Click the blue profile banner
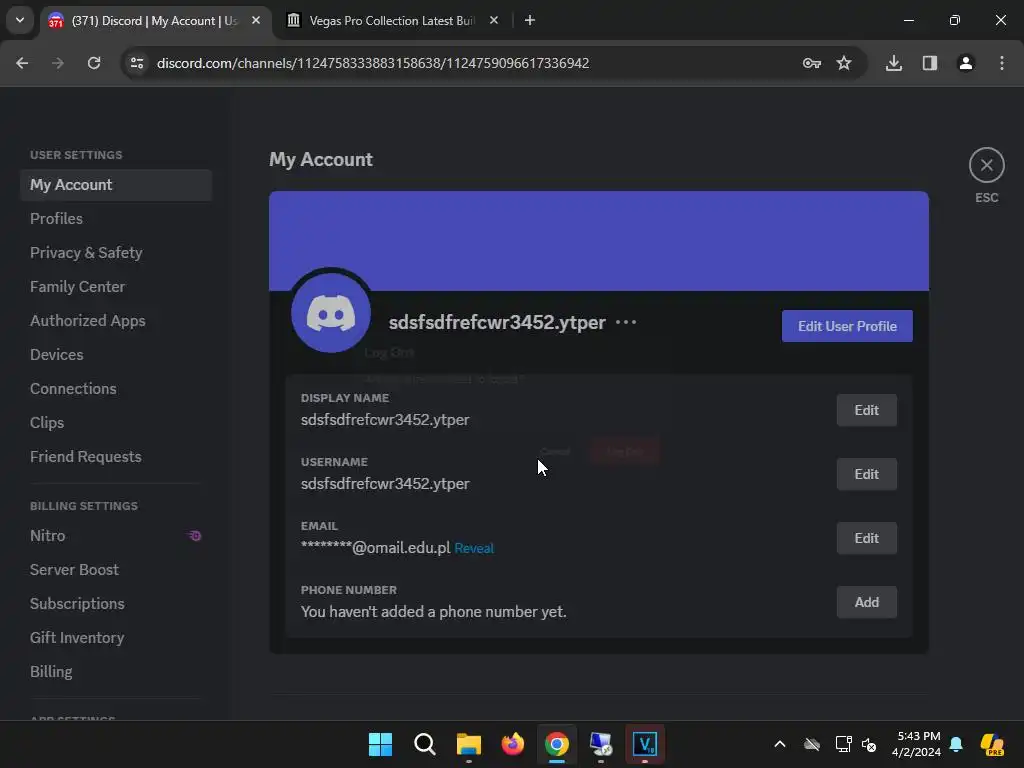The image size is (1024, 768). [599, 241]
